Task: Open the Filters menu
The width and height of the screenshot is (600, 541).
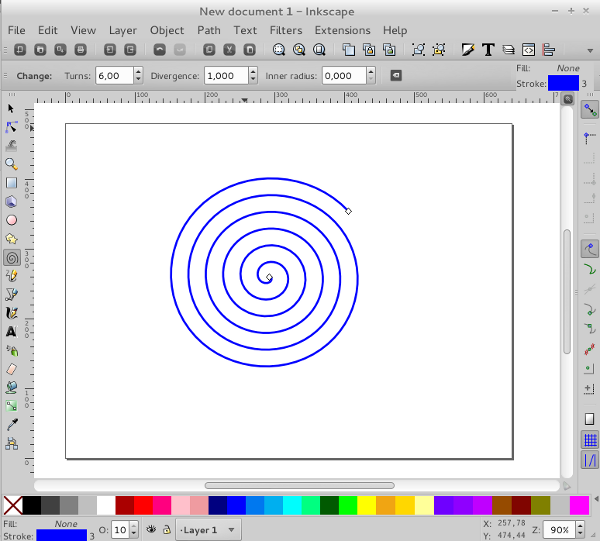Action: click(286, 30)
